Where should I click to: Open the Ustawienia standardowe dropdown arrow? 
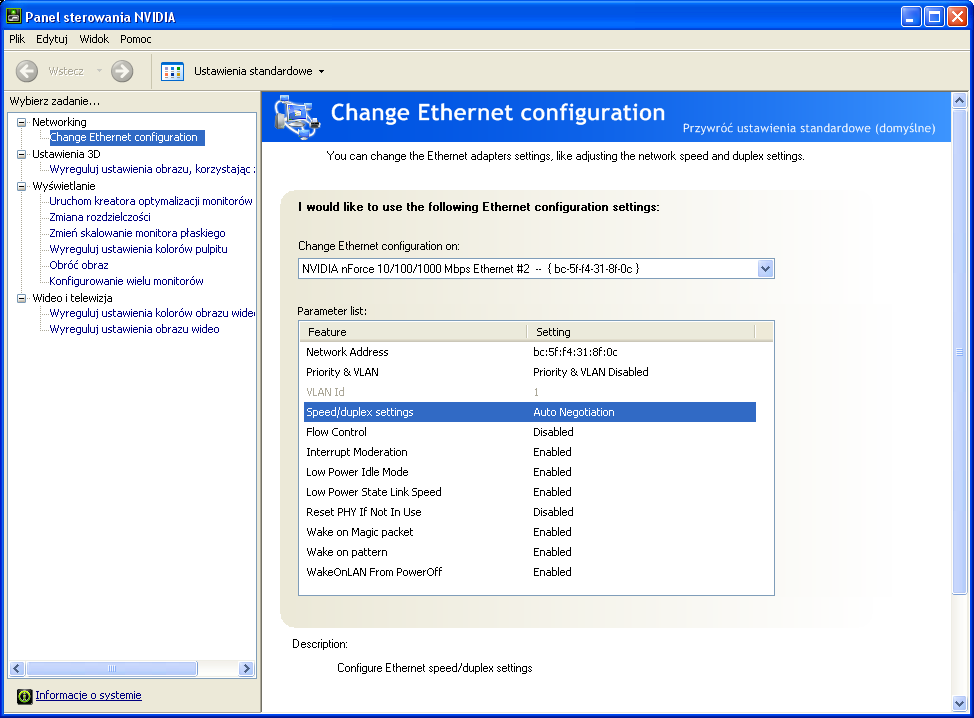[321, 72]
